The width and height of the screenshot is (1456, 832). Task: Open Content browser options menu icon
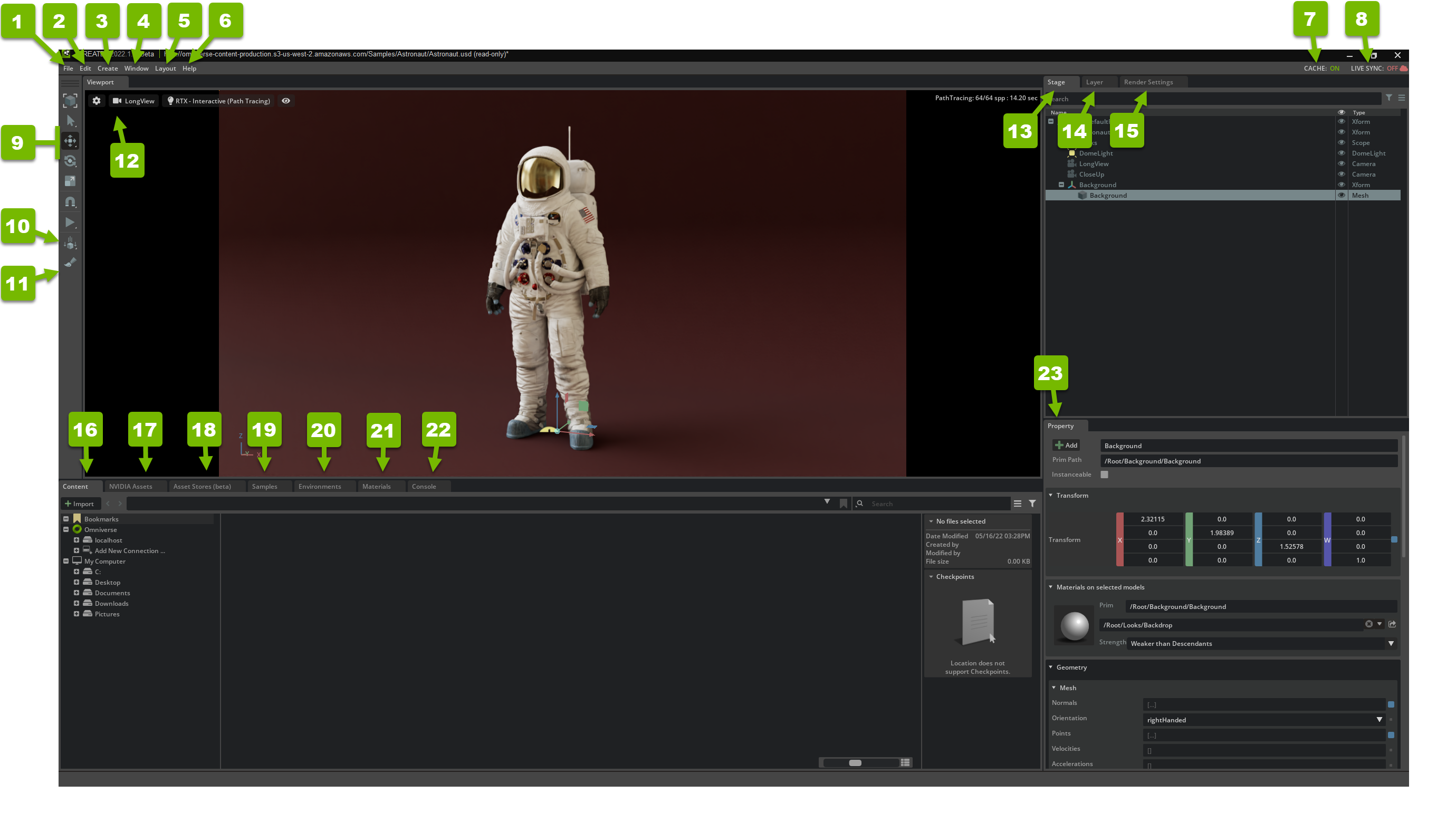[1018, 504]
